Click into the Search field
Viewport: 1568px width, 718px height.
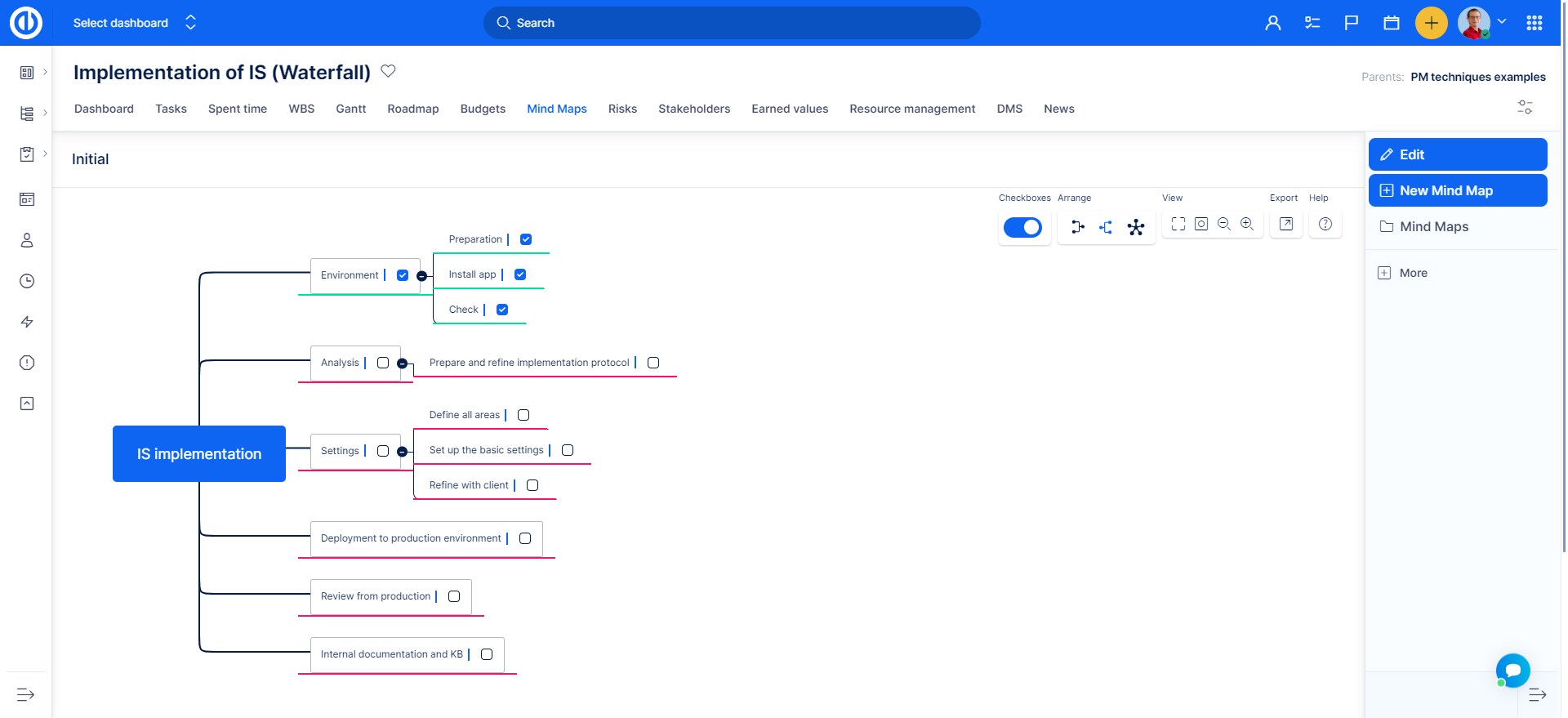pos(731,23)
